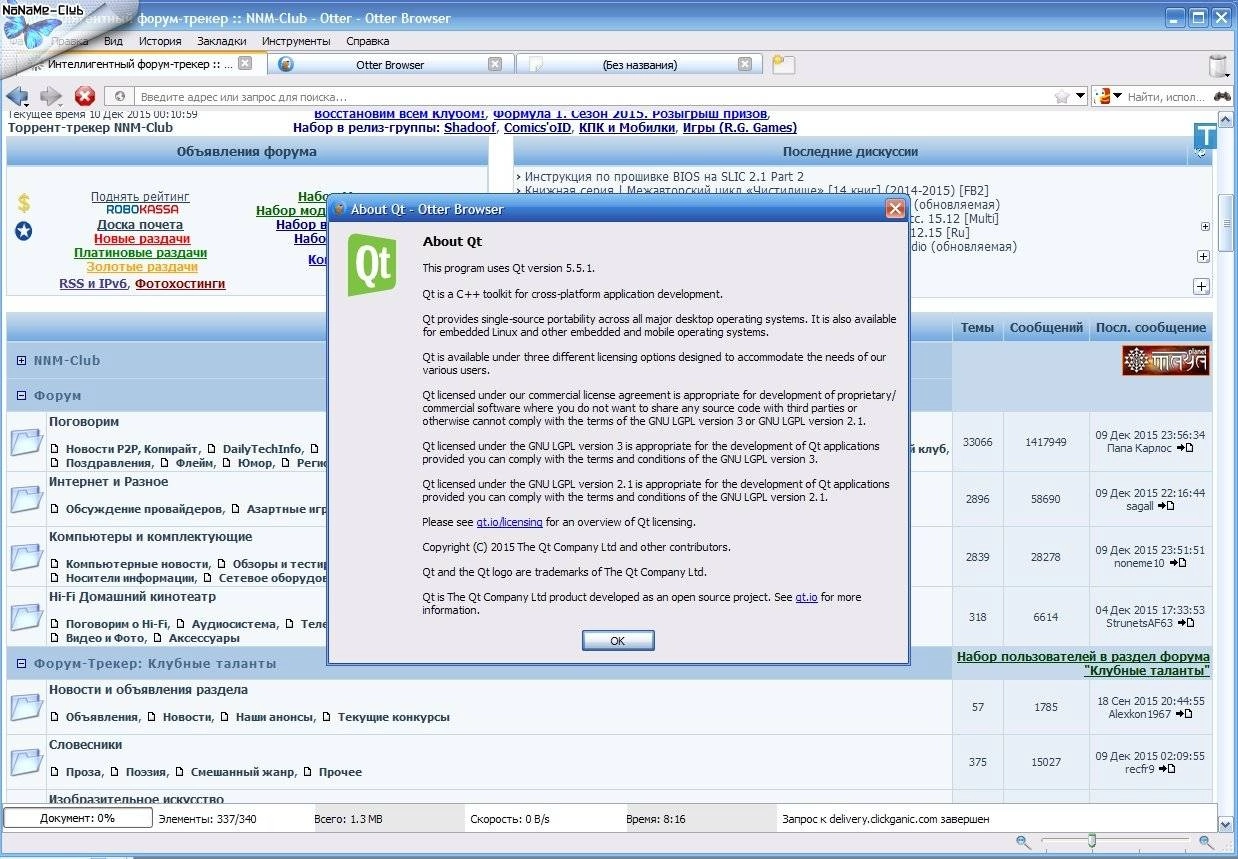Viewport: 1238px width, 859px height.
Task: Zoom out using the status bar magnifier minus
Action: tap(1023, 842)
